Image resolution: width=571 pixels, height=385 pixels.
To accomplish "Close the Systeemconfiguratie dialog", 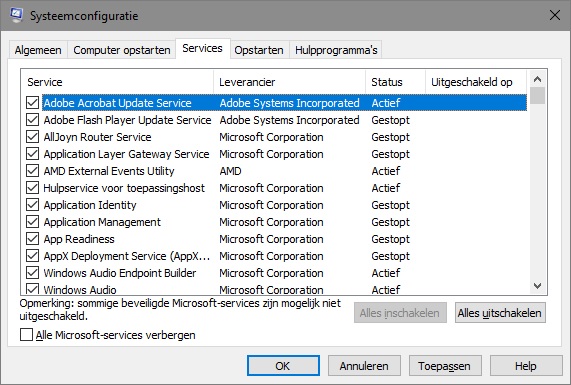I will click(555, 15).
